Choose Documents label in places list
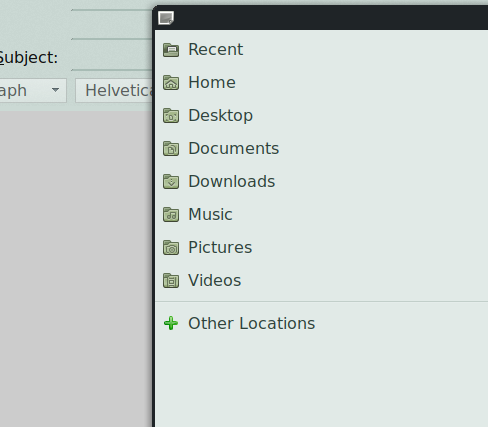 [x=233, y=149]
